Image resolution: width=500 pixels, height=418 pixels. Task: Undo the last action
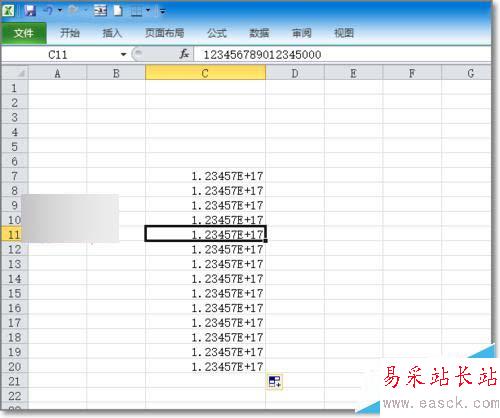48,11
